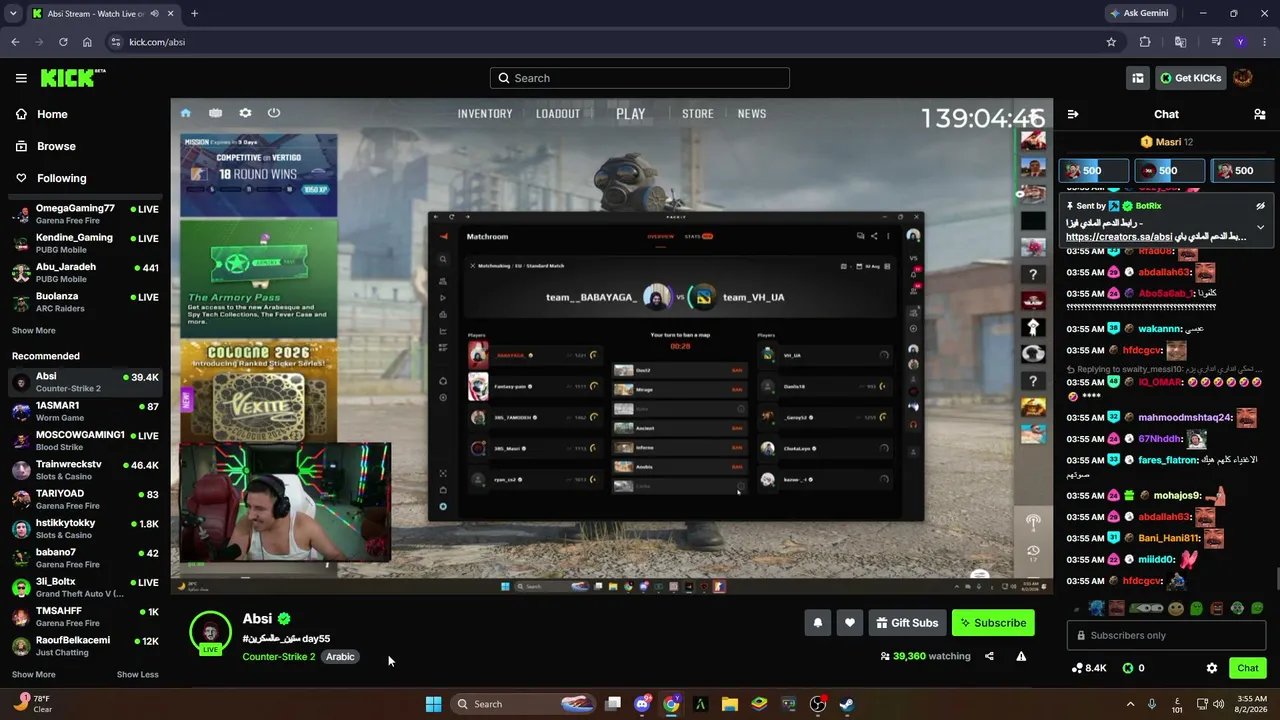Open the KICKs balance icon showing 0
1280x720 pixels.
(x=1133, y=668)
